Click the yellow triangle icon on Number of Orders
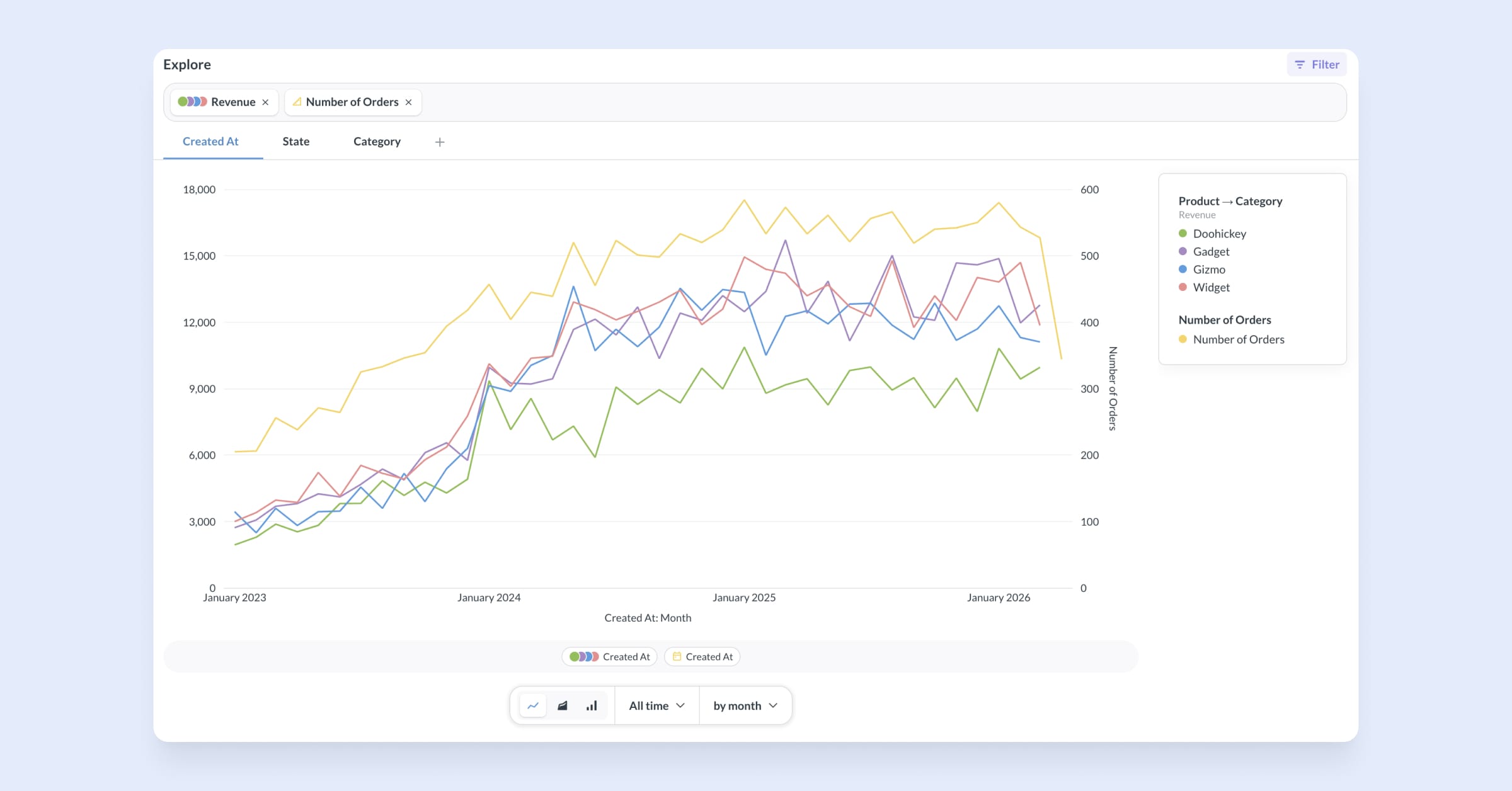 (297, 101)
